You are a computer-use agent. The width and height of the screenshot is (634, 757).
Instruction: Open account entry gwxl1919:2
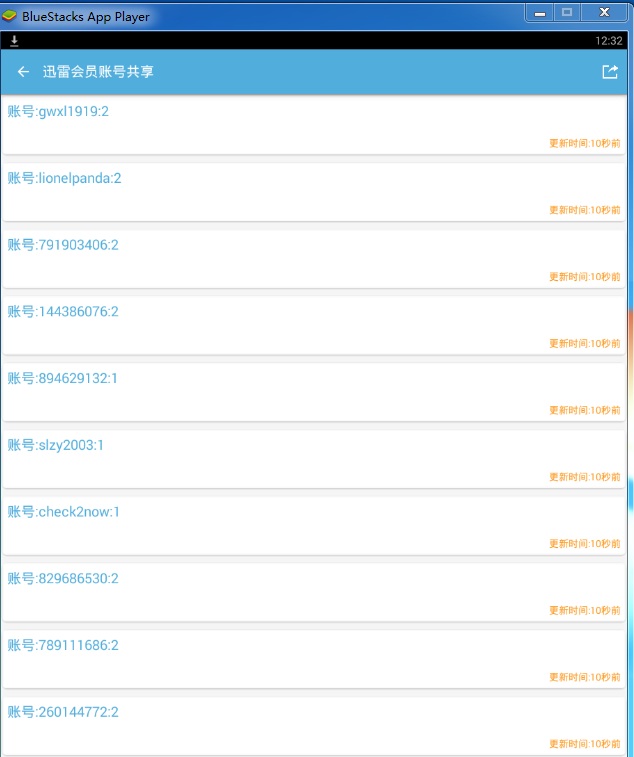click(314, 125)
